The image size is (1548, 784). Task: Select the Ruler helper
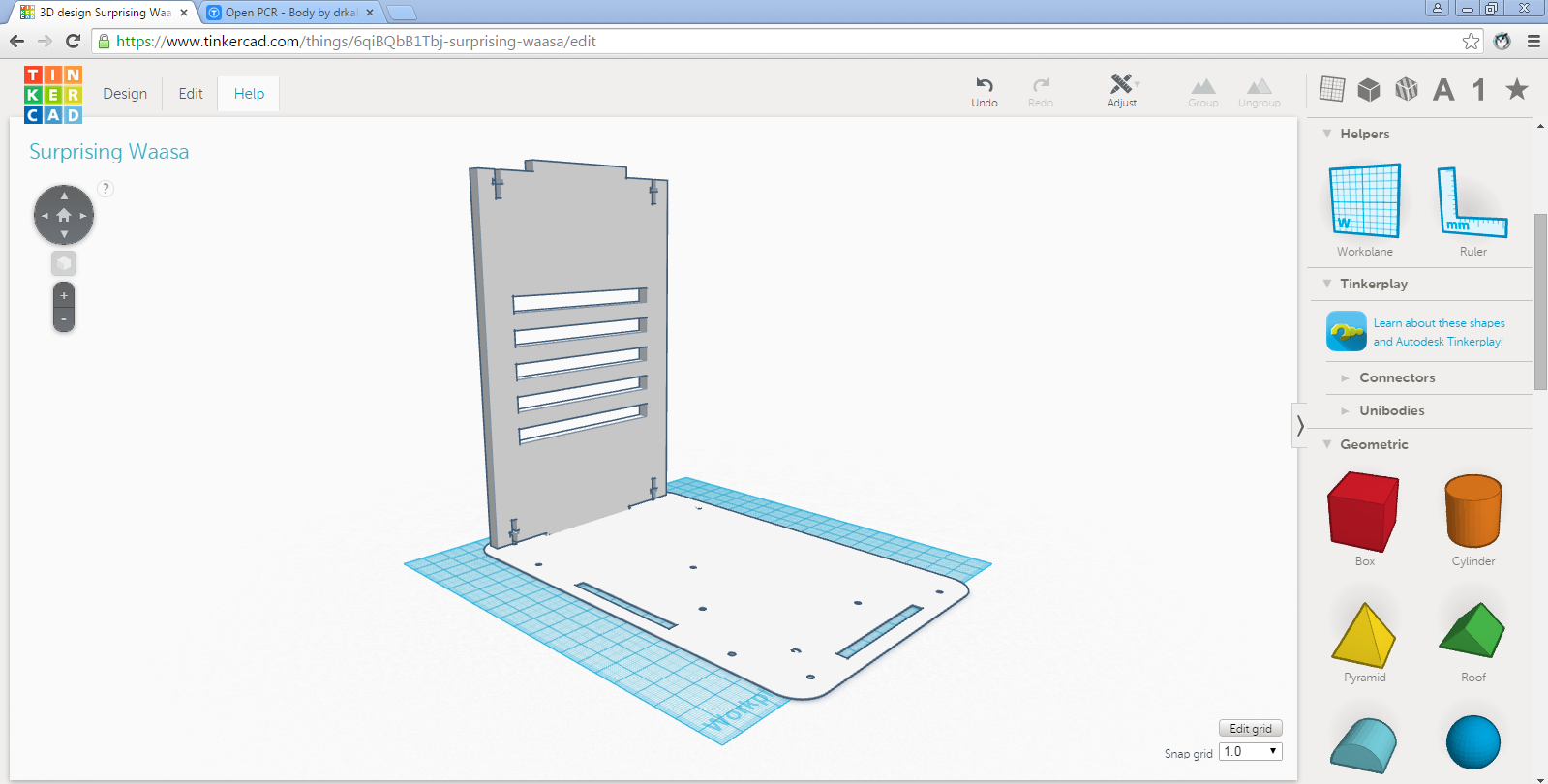[x=1472, y=203]
